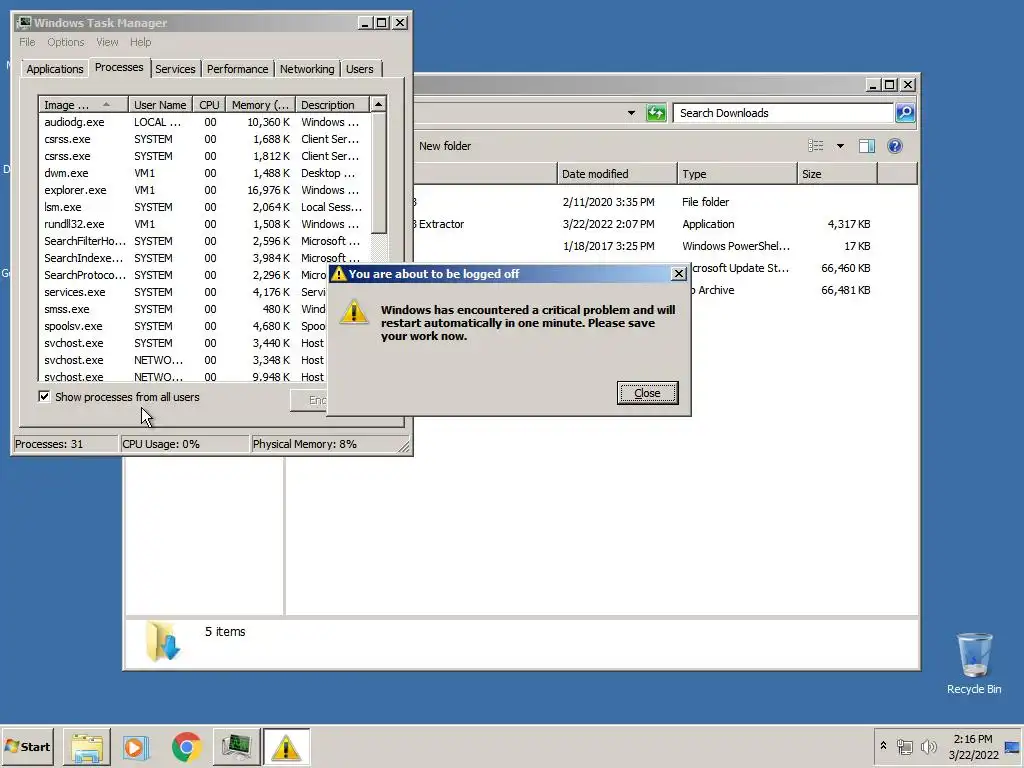The width and height of the screenshot is (1024, 768).
Task: Sort files by Type column
Action: point(737,174)
